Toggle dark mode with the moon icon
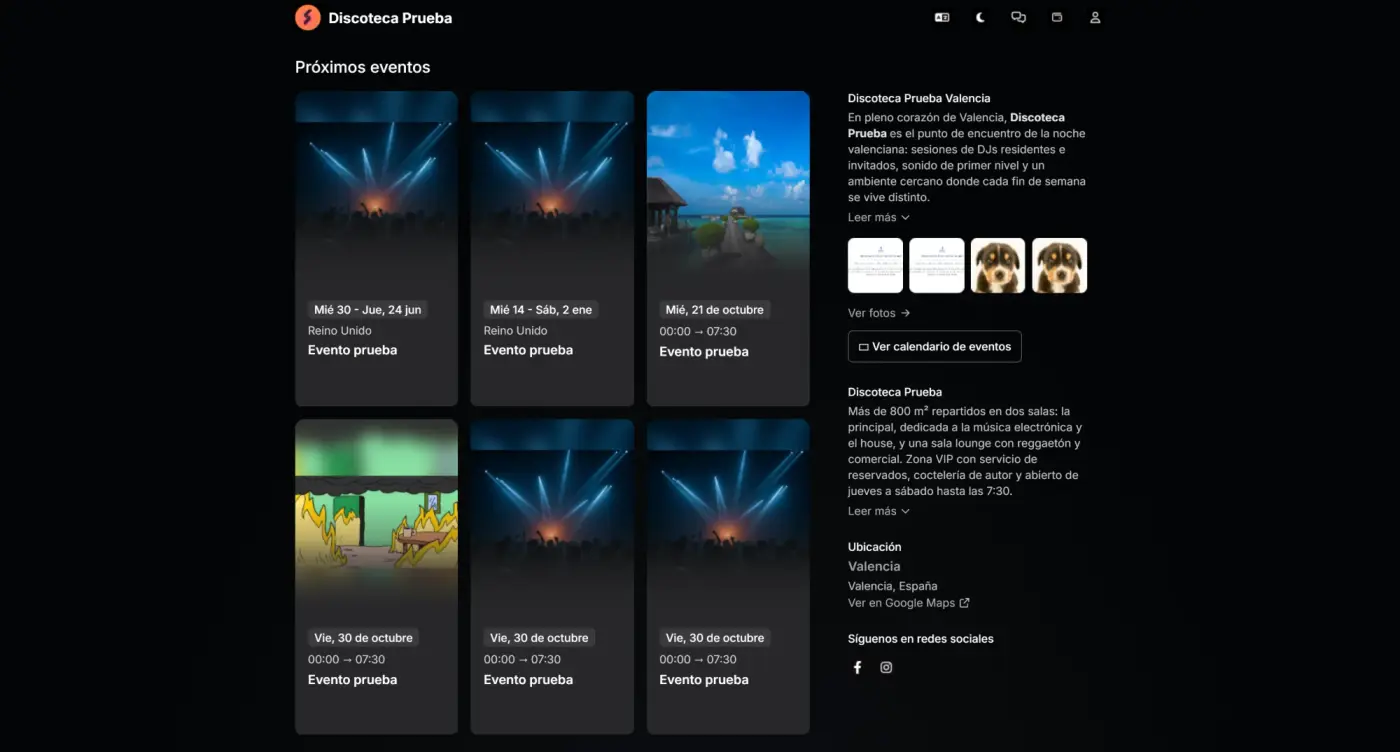Screen dimensions: 1400x752 [980, 17]
